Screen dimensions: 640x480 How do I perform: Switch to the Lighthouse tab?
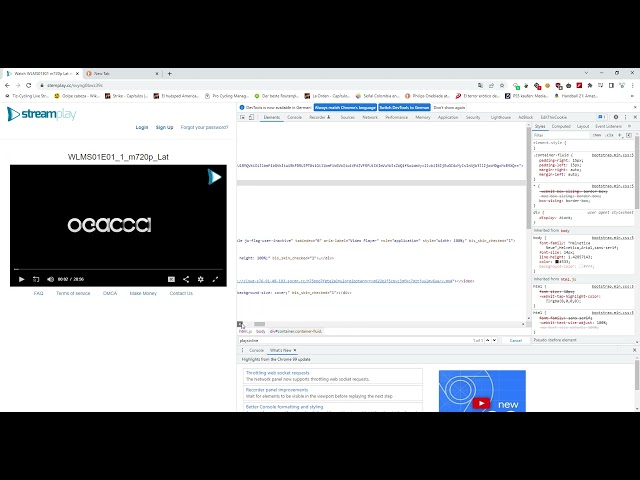point(500,117)
